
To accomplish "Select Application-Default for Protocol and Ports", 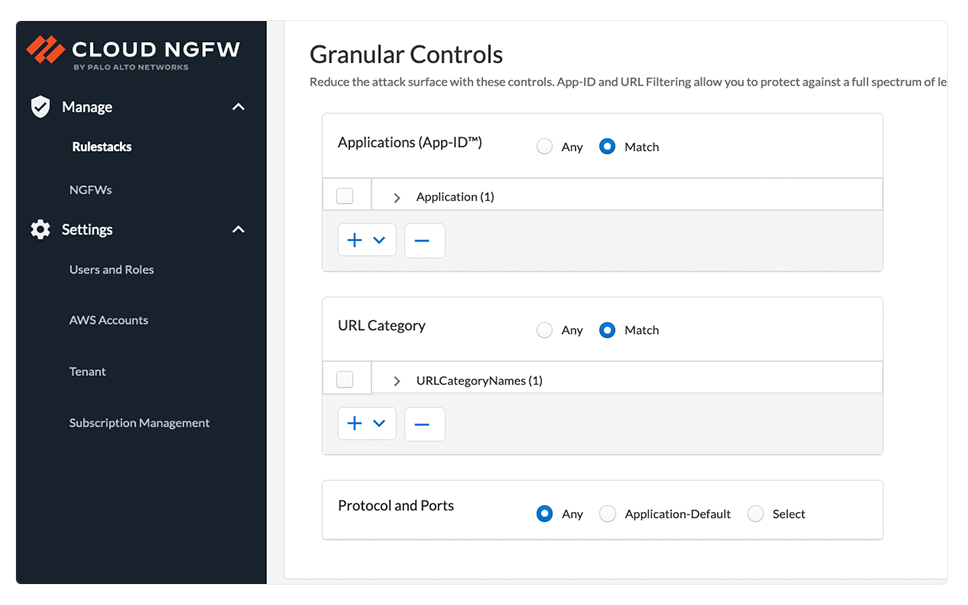I will click(607, 514).
